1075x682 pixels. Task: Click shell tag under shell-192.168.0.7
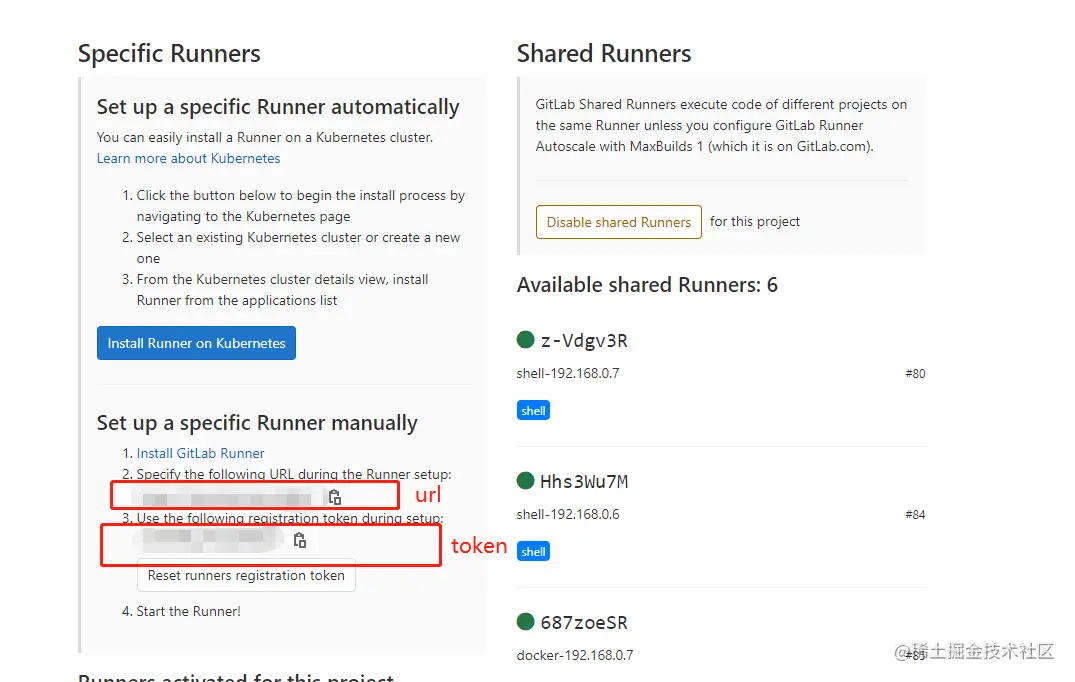[533, 411]
